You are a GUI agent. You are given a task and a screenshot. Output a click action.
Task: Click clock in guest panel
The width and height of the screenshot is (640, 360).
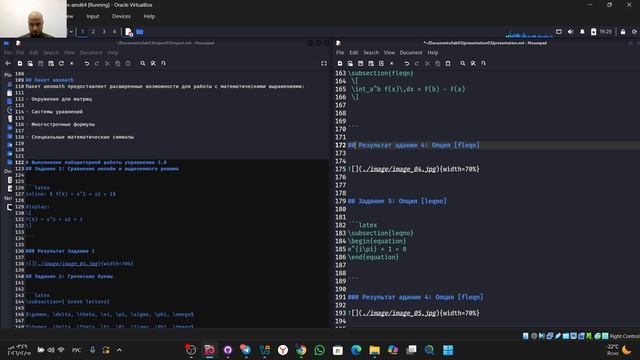(x=606, y=31)
